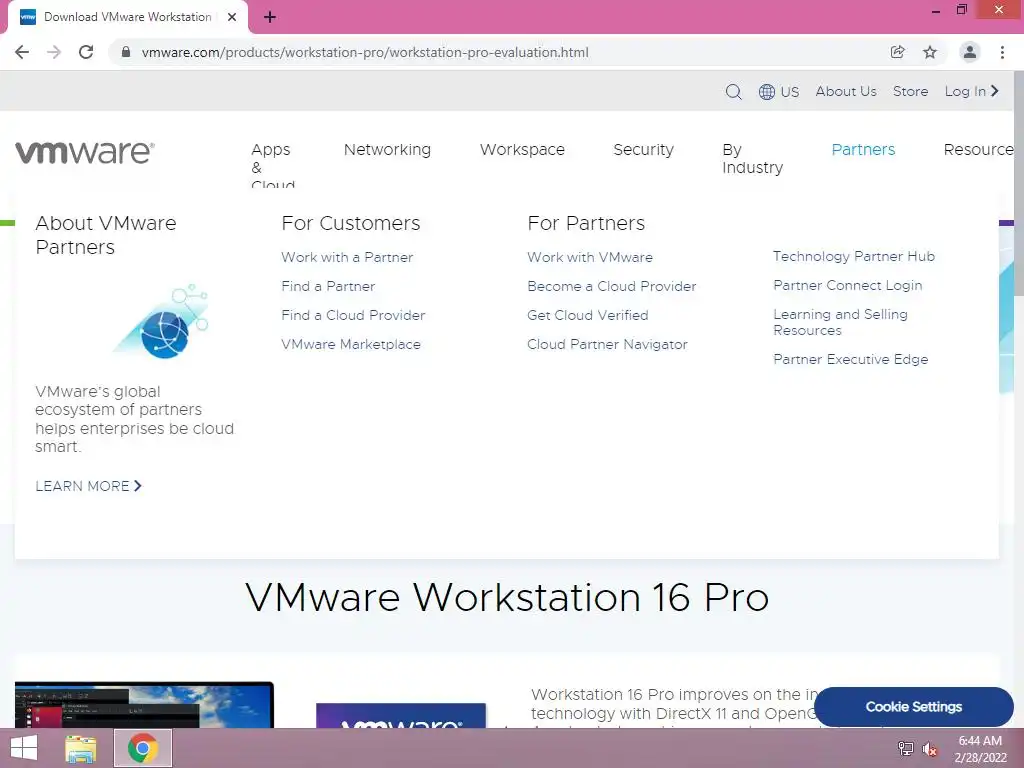Select the Download VMware Workstation tab
This screenshot has width=1024, height=768.
(127, 17)
